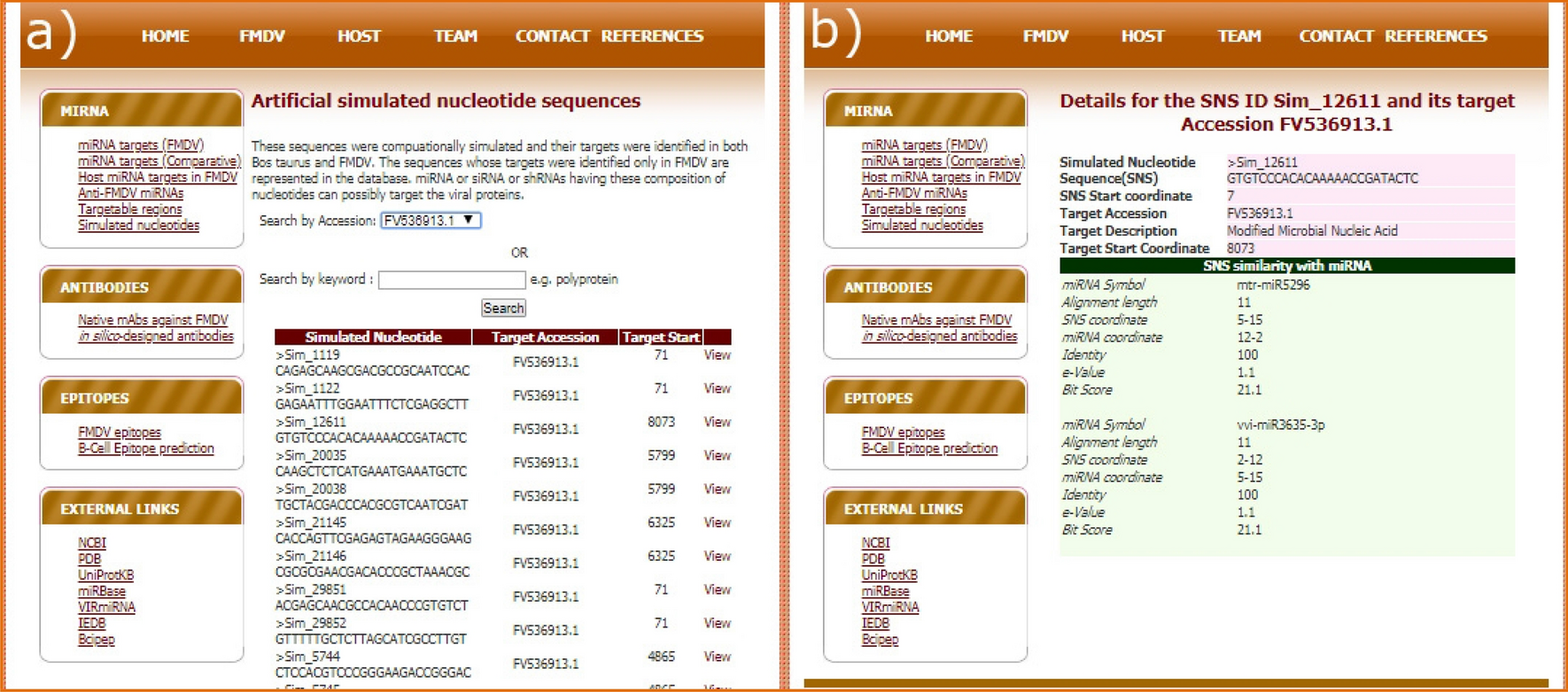Click View link for Sim_1122 row
This screenshot has height=692, width=1568.
coord(718,389)
